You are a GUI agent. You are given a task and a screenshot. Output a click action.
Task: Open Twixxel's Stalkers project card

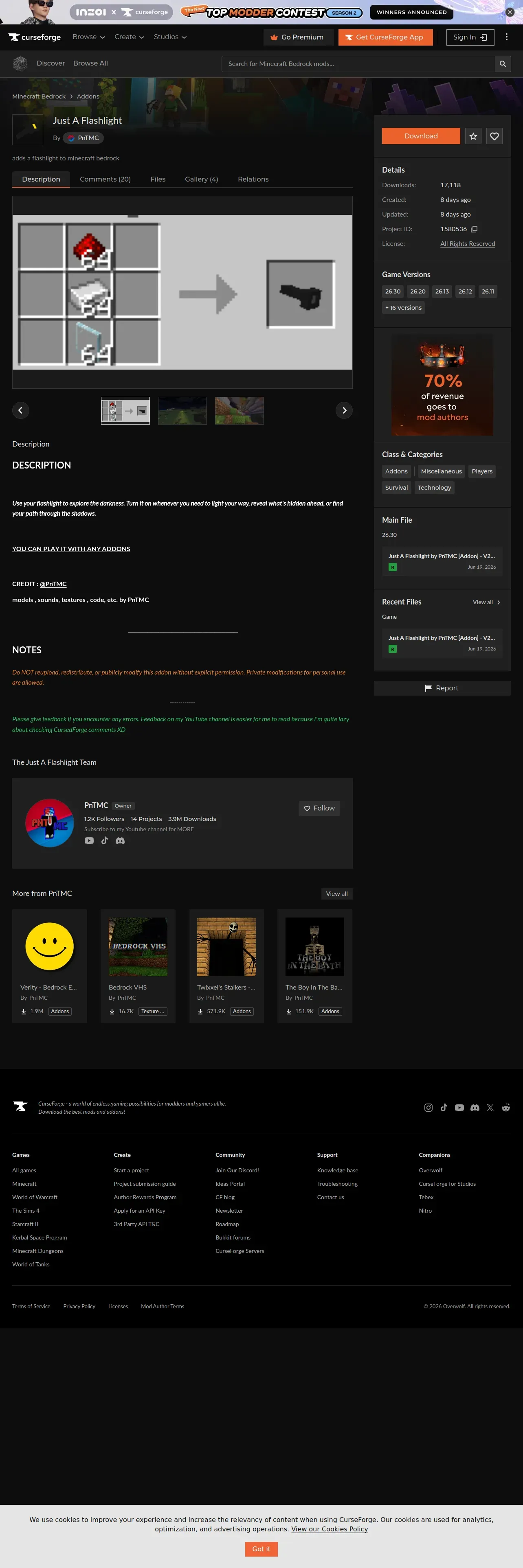(x=226, y=966)
